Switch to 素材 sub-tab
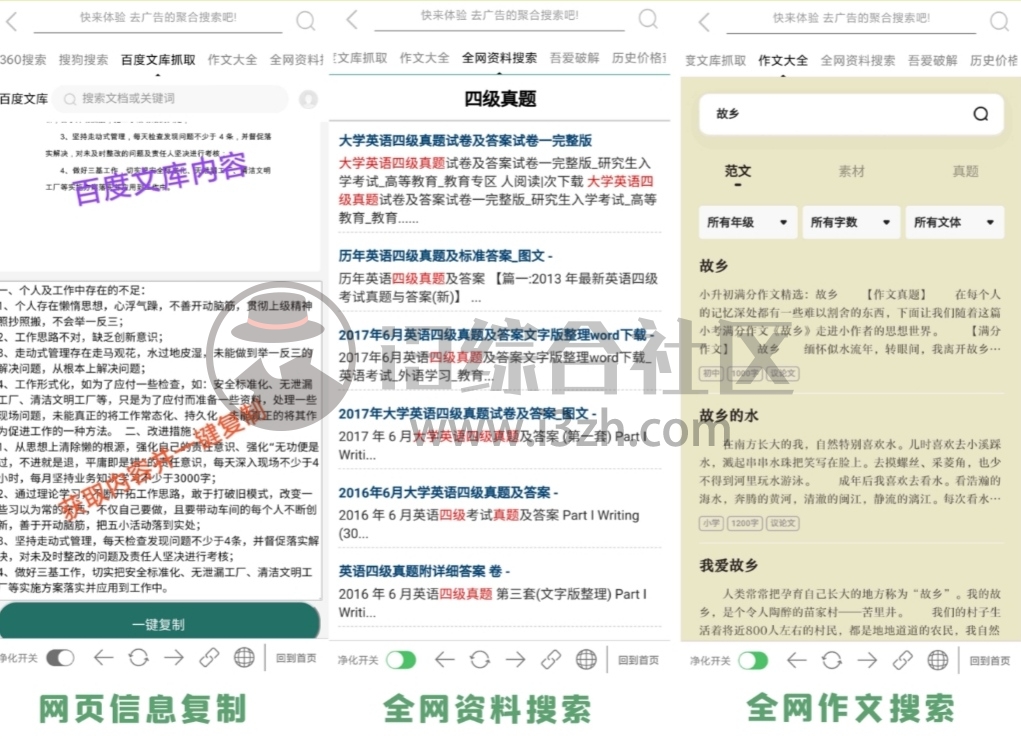This screenshot has width=1021, height=739. point(851,172)
